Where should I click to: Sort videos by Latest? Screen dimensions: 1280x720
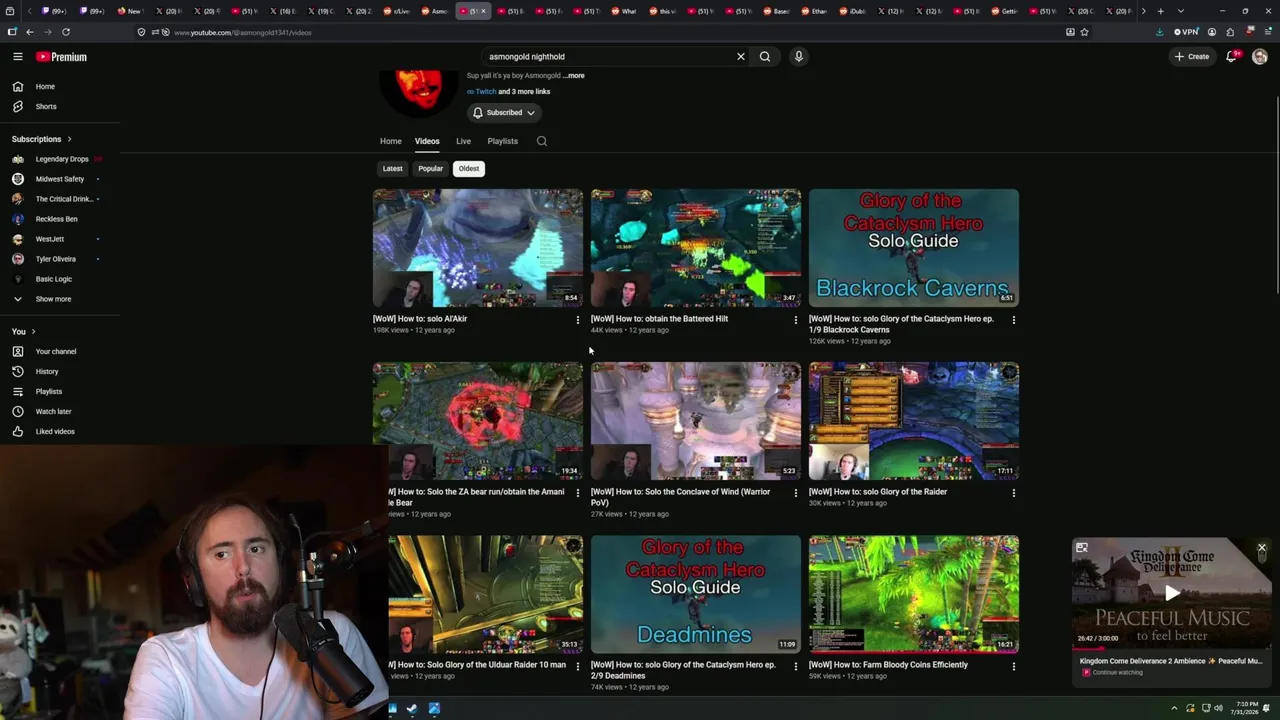393,169
